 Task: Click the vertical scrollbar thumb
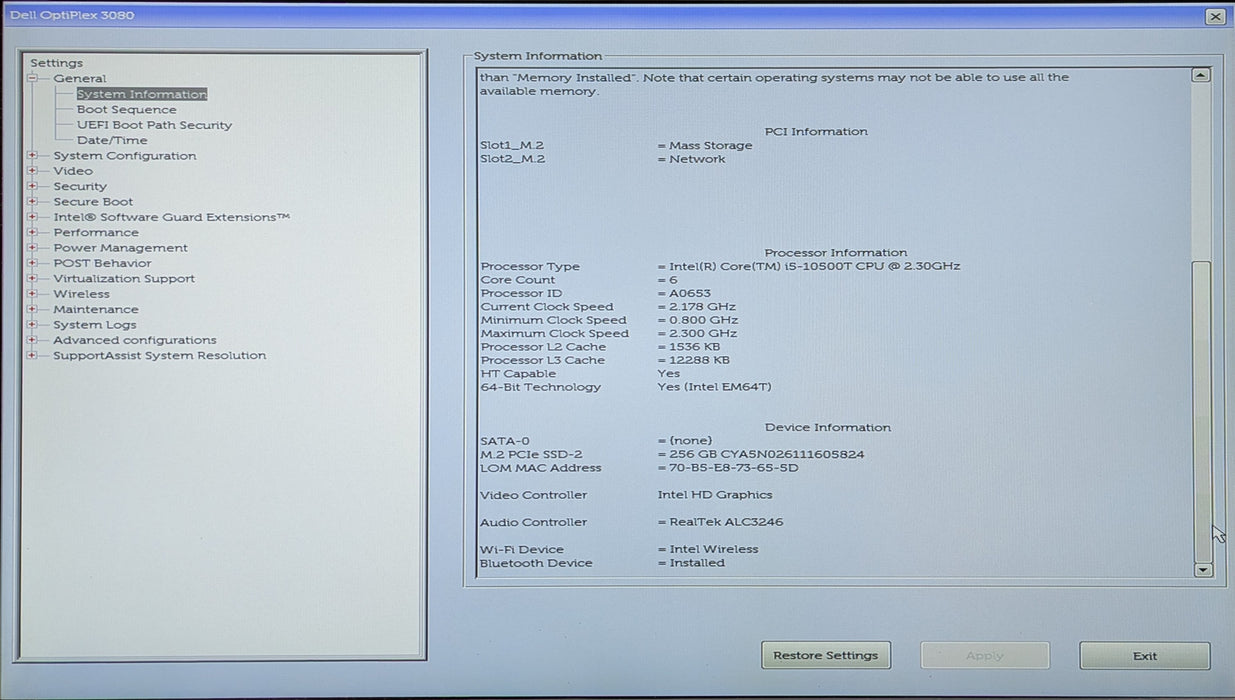(x=1202, y=410)
